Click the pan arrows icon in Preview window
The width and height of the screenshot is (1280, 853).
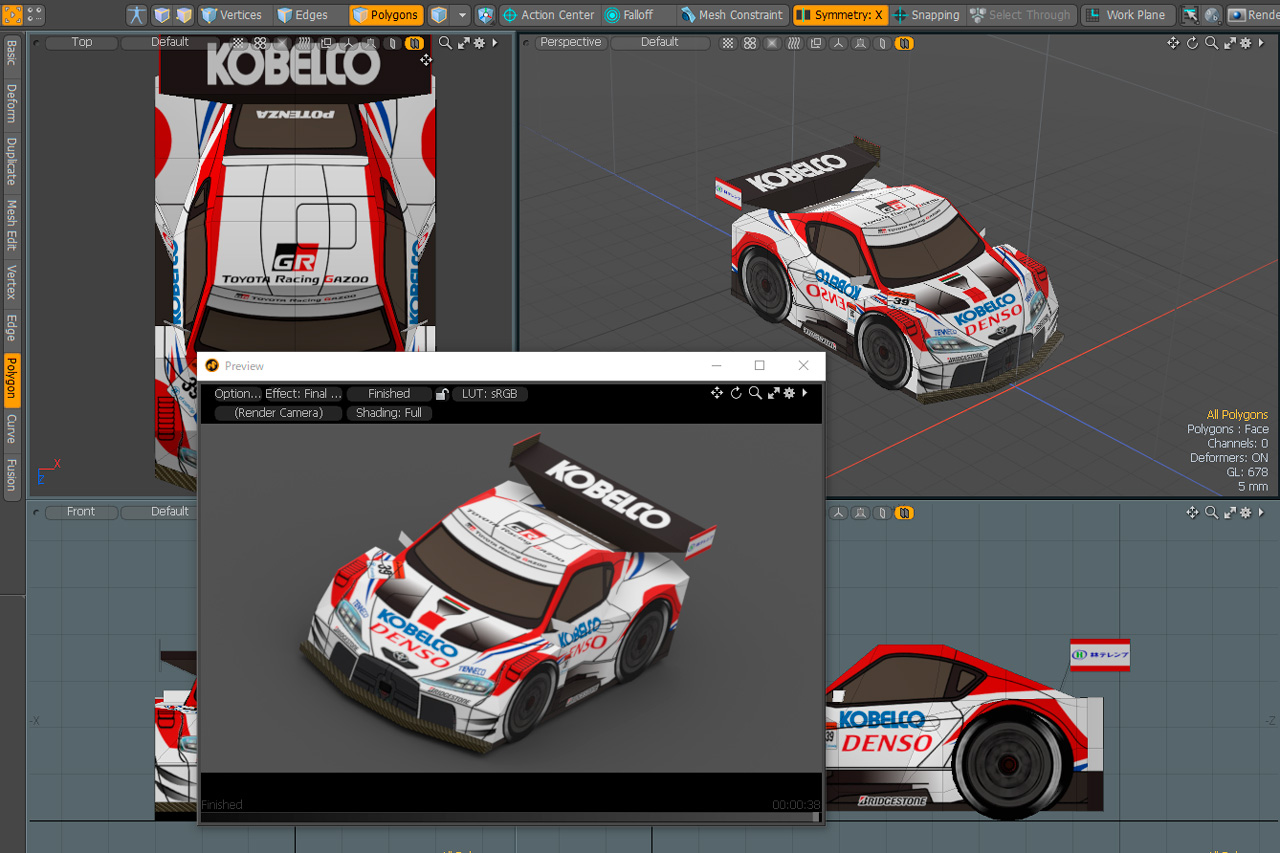(717, 393)
